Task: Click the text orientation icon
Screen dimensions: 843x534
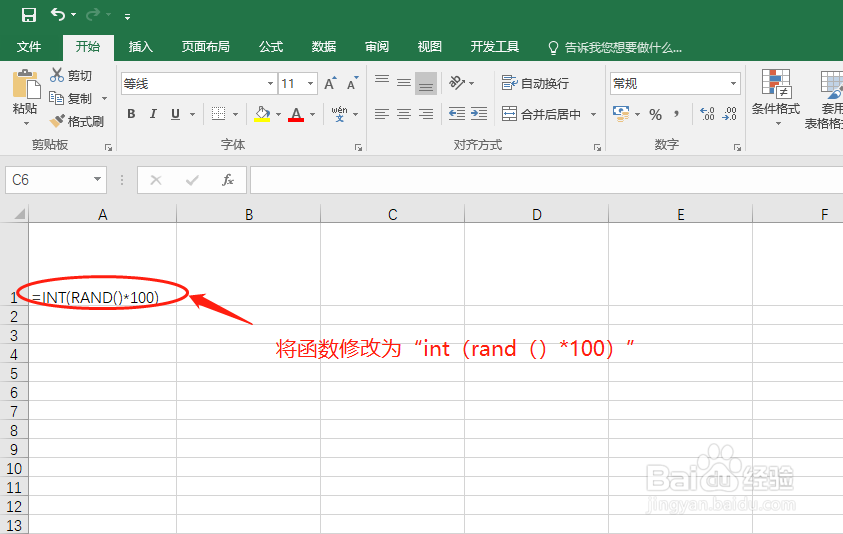Action: [458, 82]
